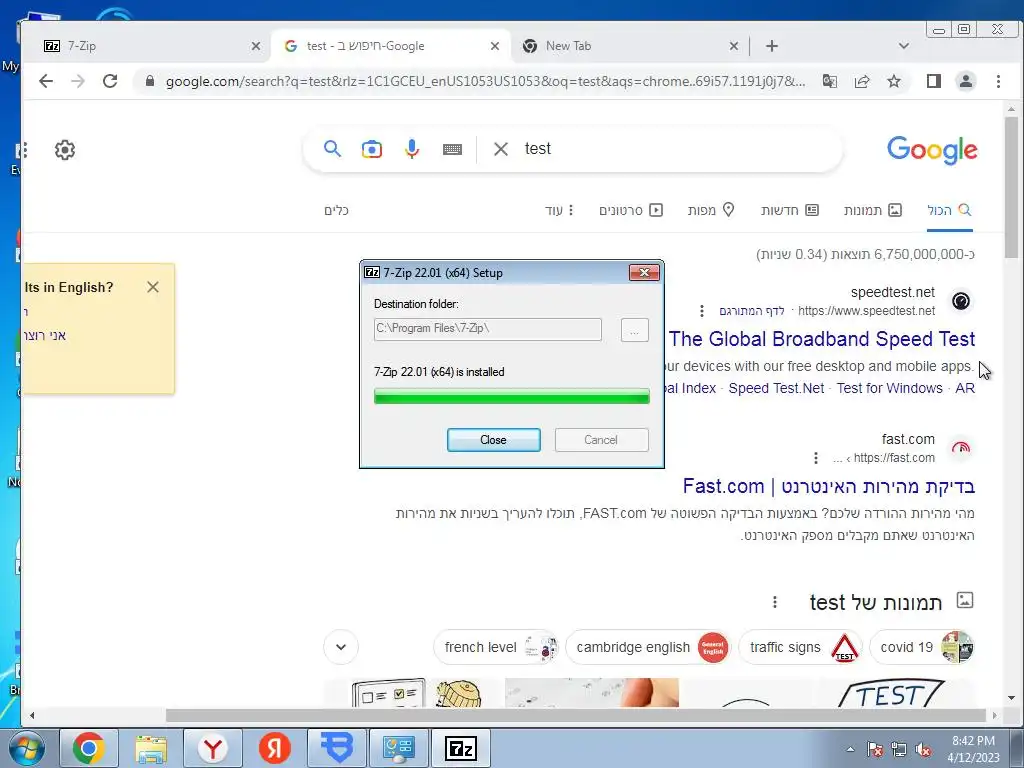
Task: Click the לדף המתורגם translated page link
Action: click(752, 311)
